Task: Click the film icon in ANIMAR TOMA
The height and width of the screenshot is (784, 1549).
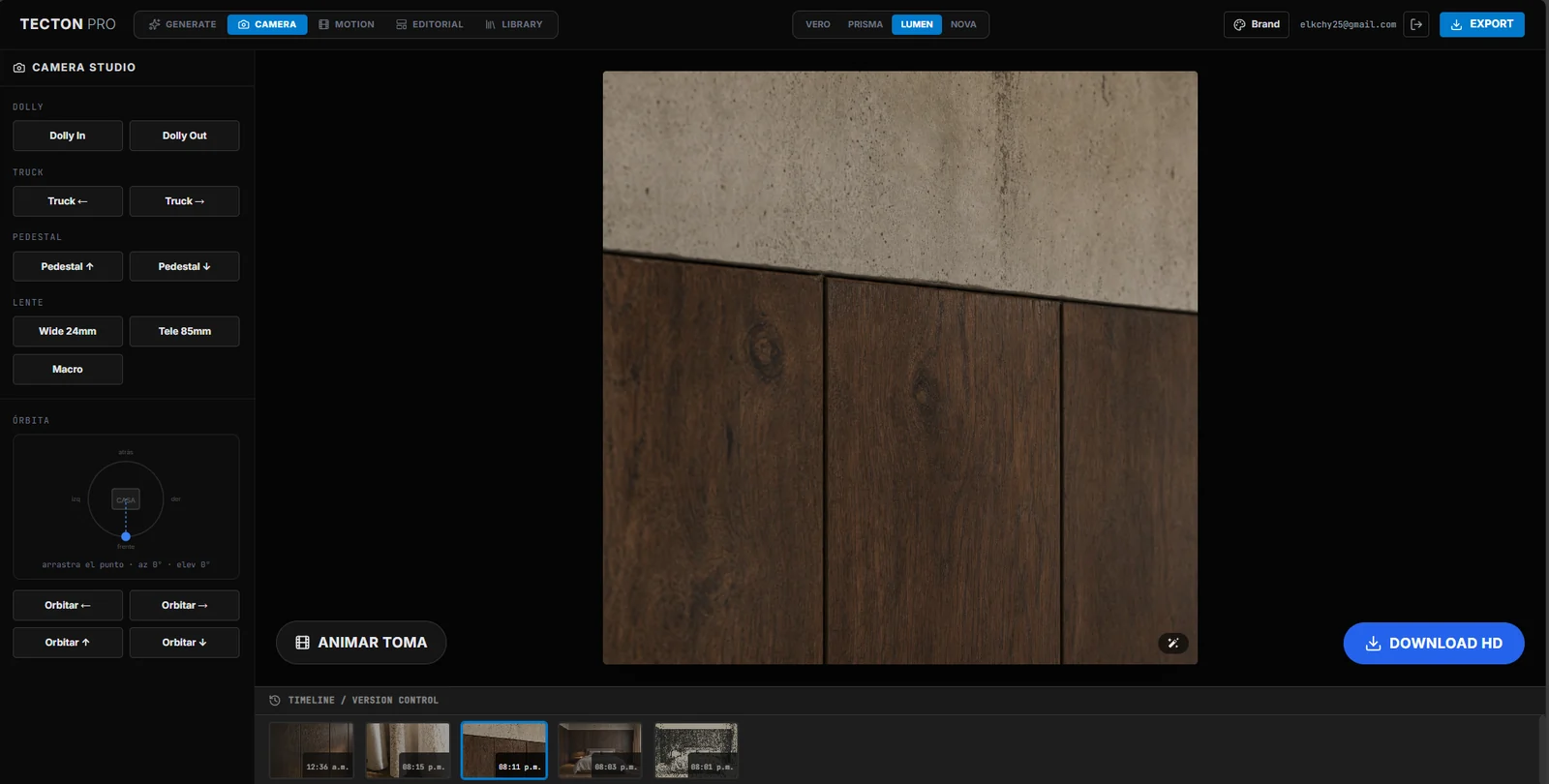Action: pyautogui.click(x=302, y=643)
